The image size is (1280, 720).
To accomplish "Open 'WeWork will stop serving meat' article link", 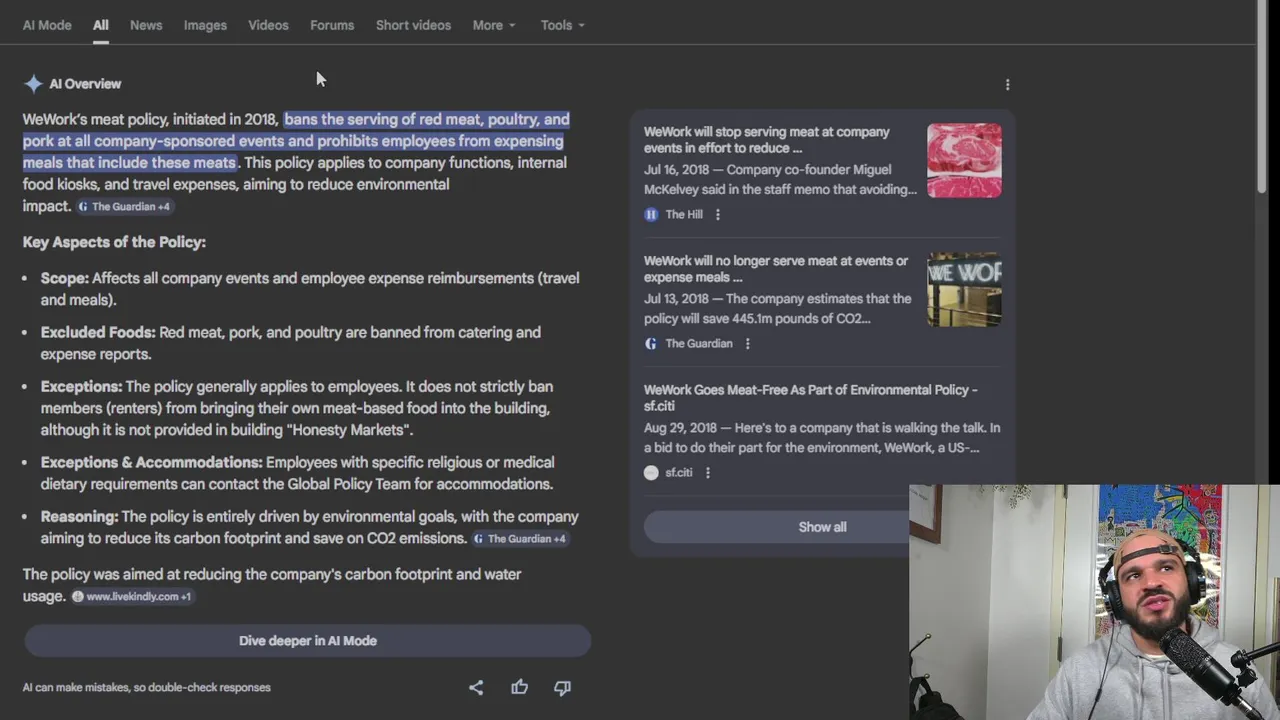I will 767,140.
